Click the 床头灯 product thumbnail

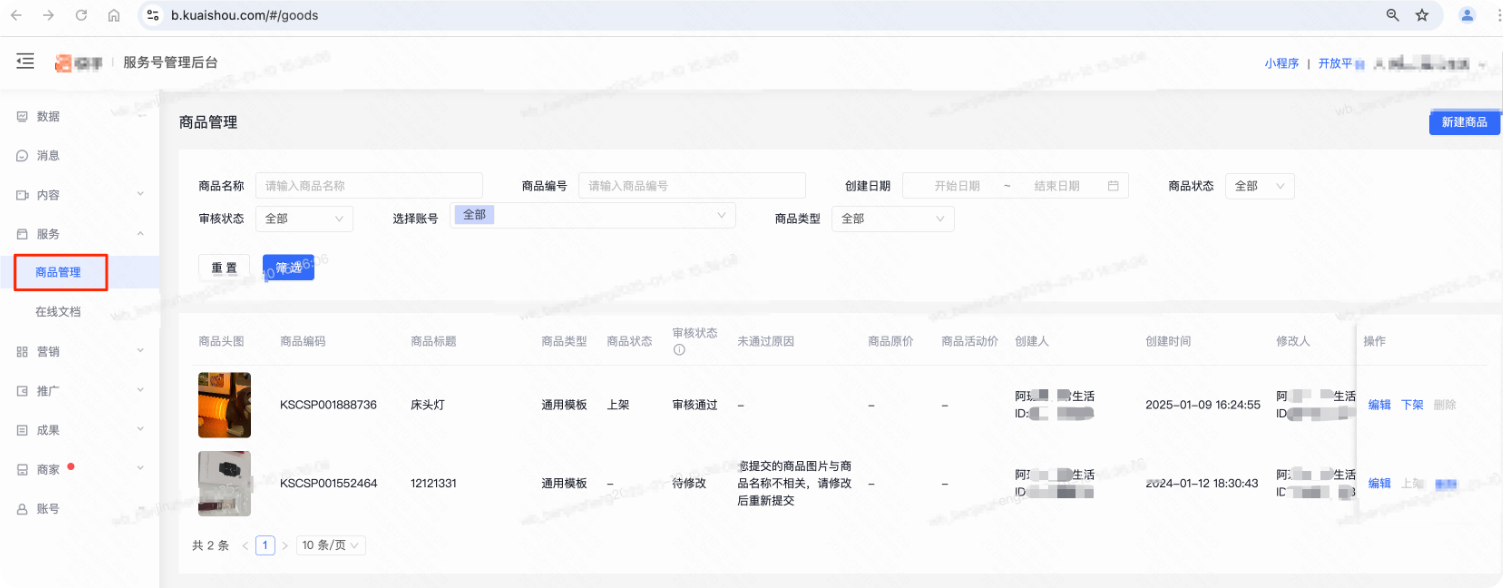224,404
